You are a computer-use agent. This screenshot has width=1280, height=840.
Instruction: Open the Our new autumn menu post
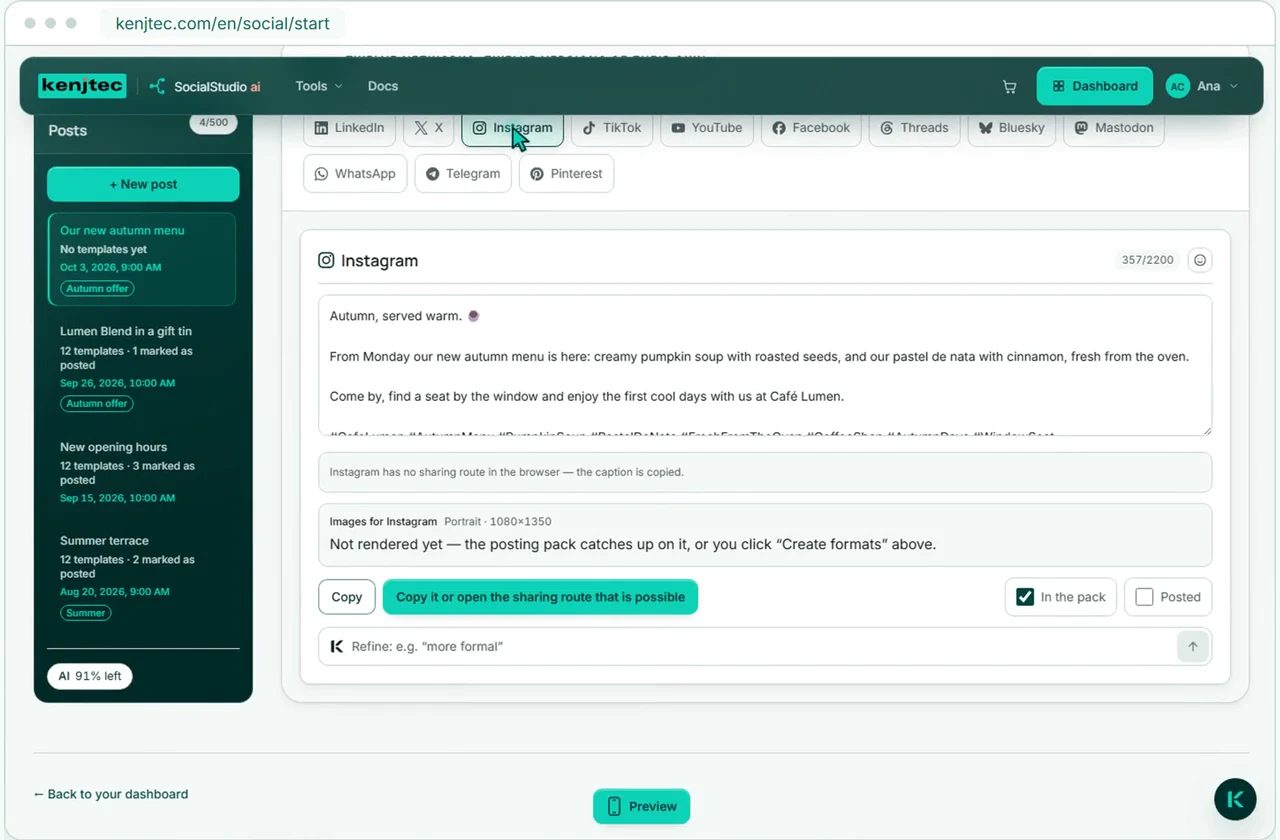tap(142, 259)
